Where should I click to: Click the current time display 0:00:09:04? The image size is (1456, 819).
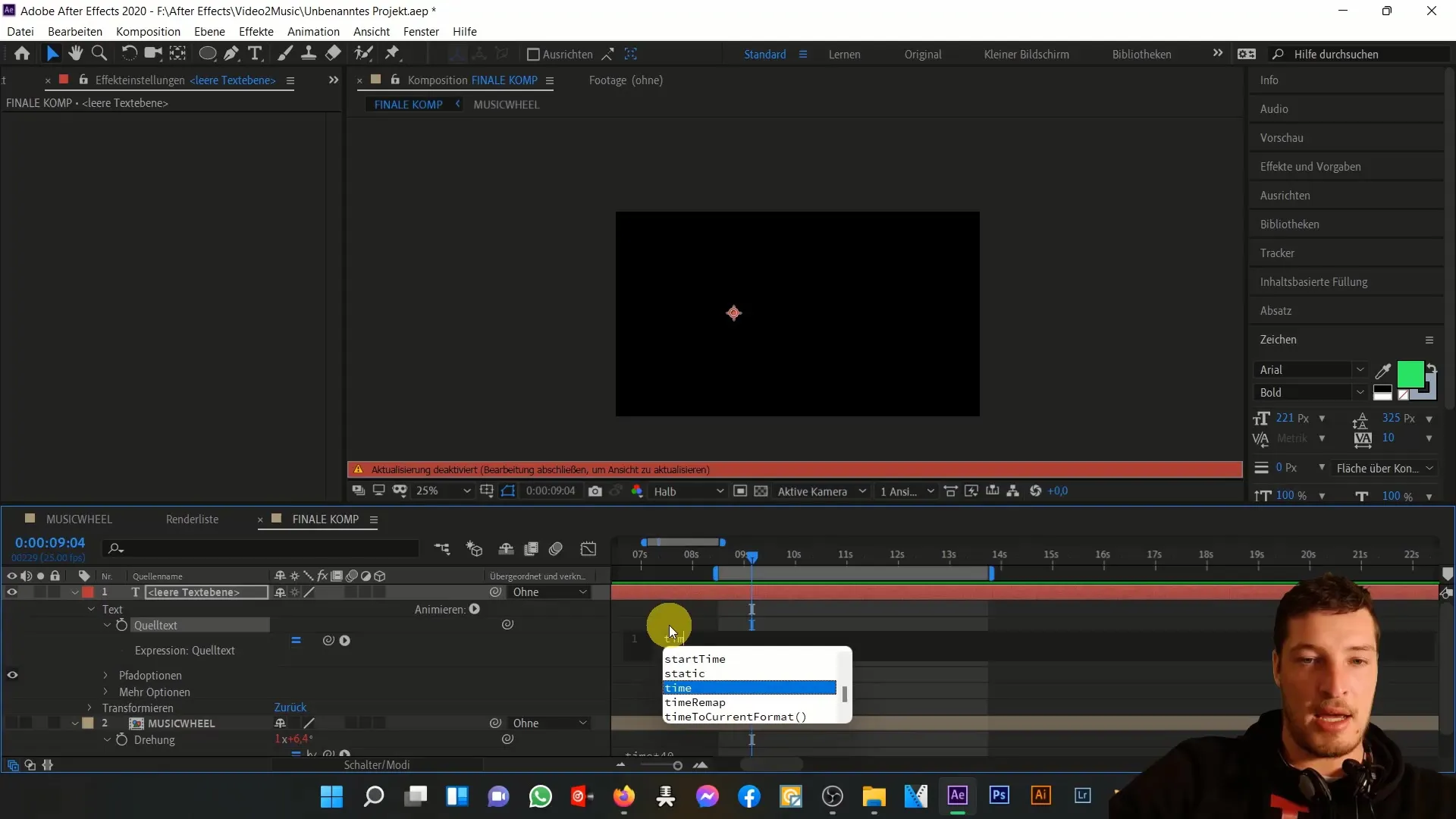click(50, 542)
